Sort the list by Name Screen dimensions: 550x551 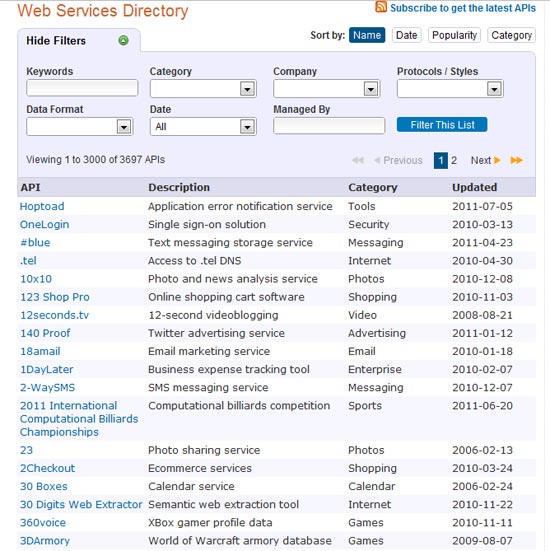(x=367, y=35)
